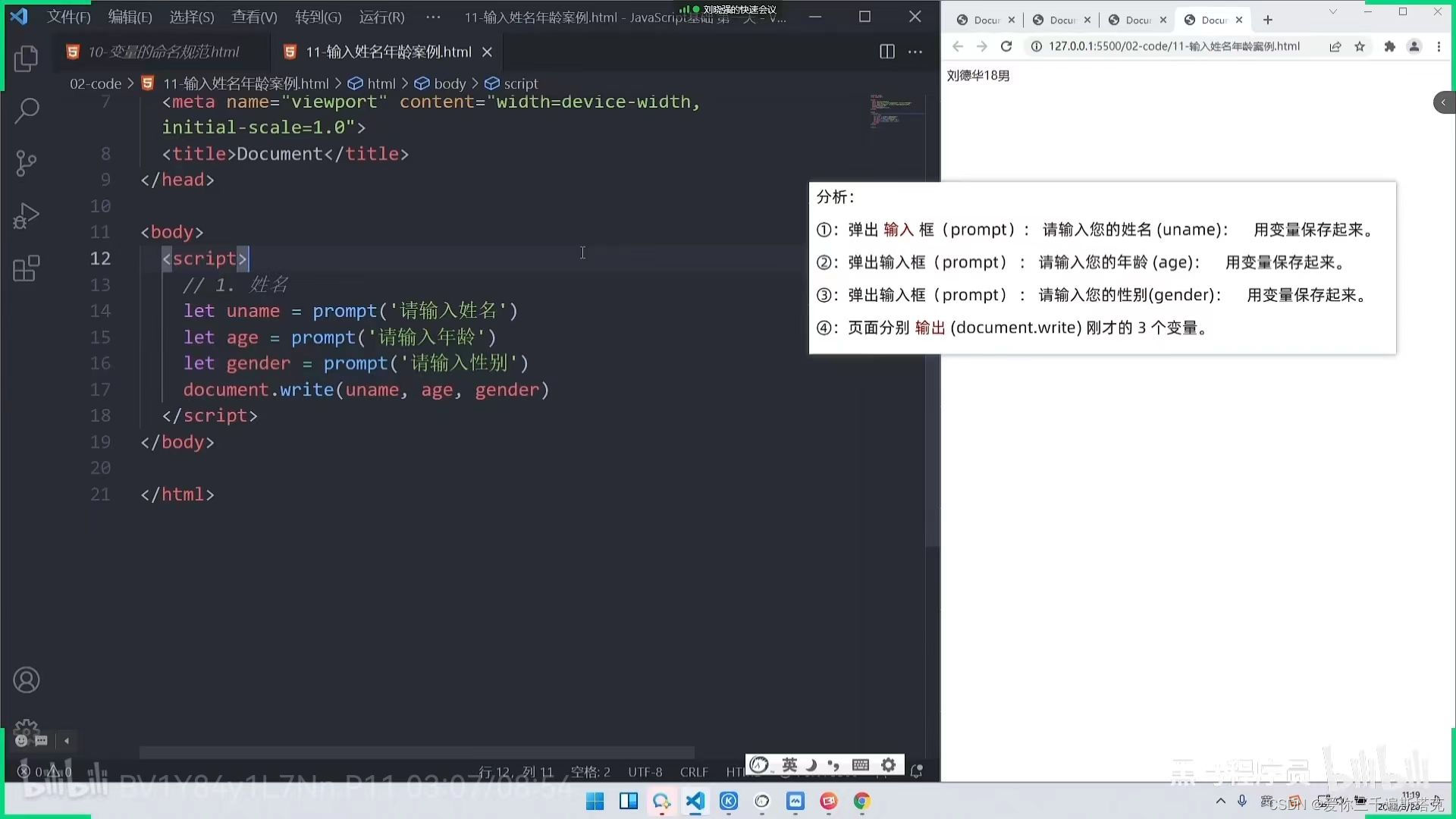Expand the body breadcrumb dropdown
The height and width of the screenshot is (819, 1456).
[x=449, y=83]
